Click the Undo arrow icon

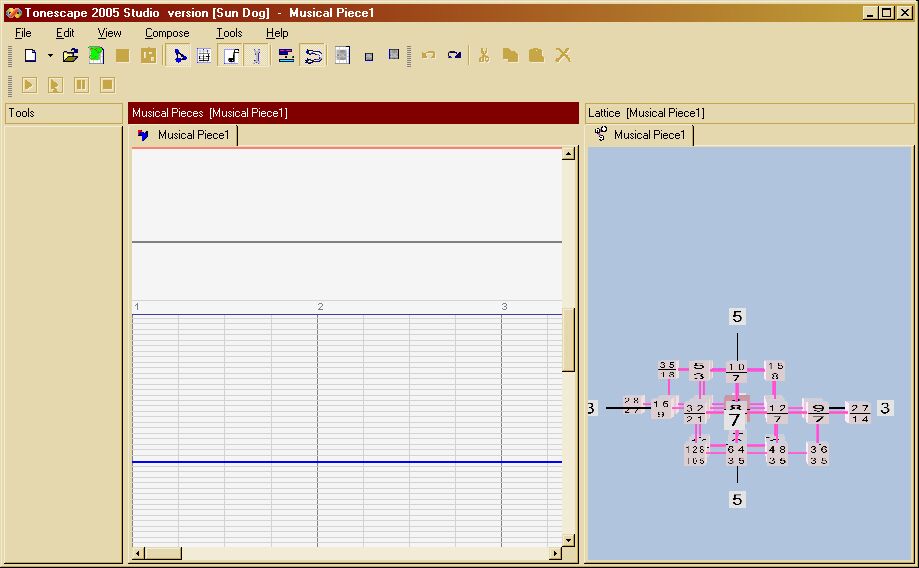point(428,56)
